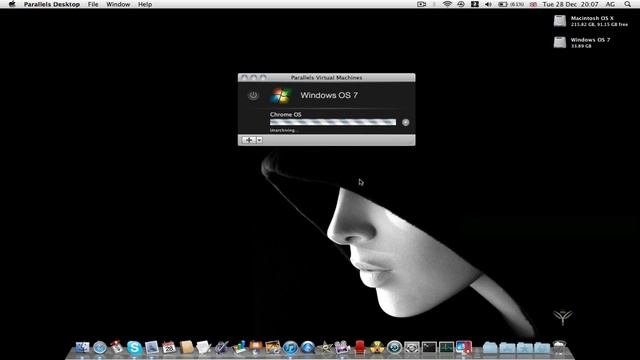Open the App Store from the dock
The width and height of the screenshot is (640, 360).
308,347
